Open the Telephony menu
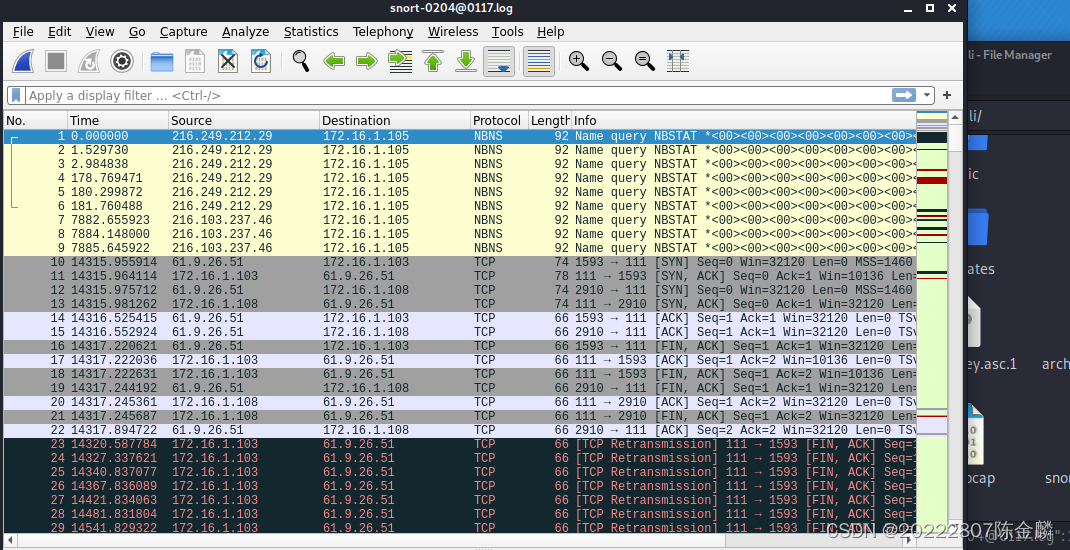 [x=383, y=31]
